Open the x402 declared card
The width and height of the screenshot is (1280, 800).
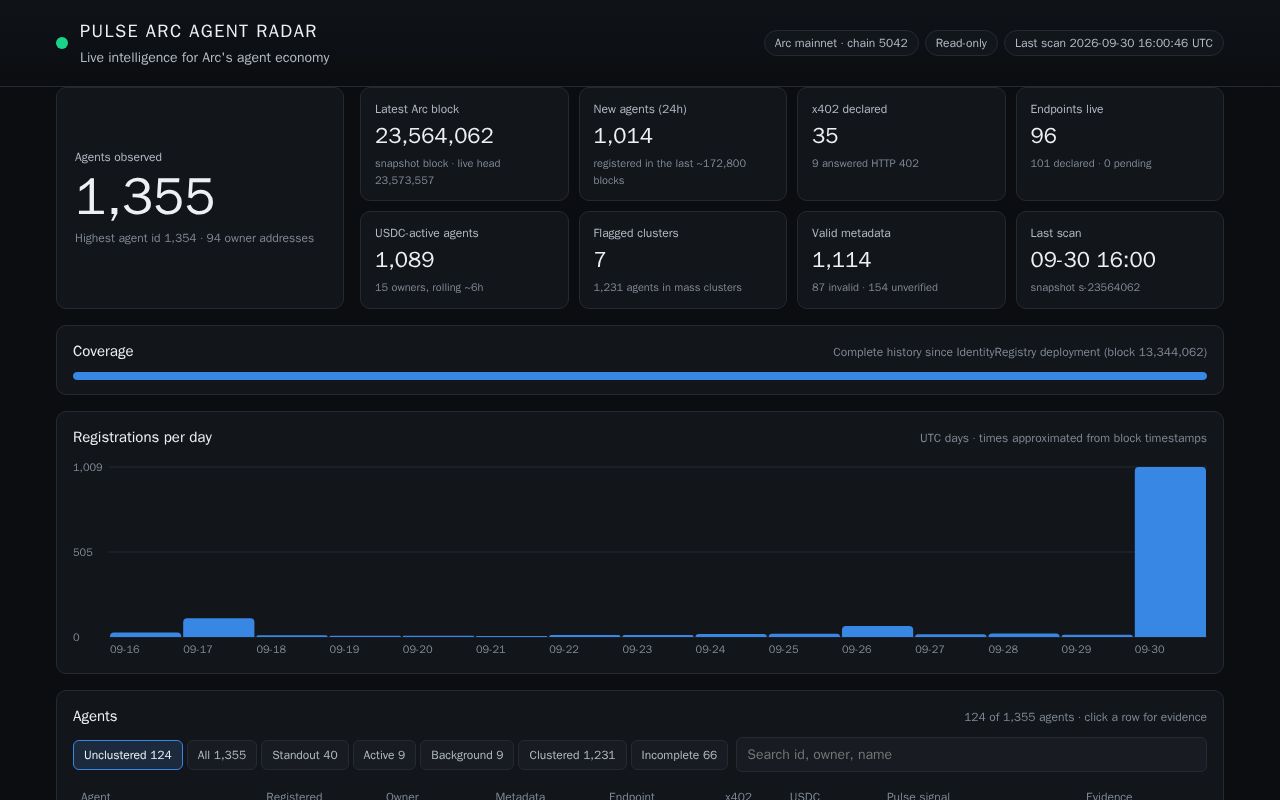(x=901, y=144)
